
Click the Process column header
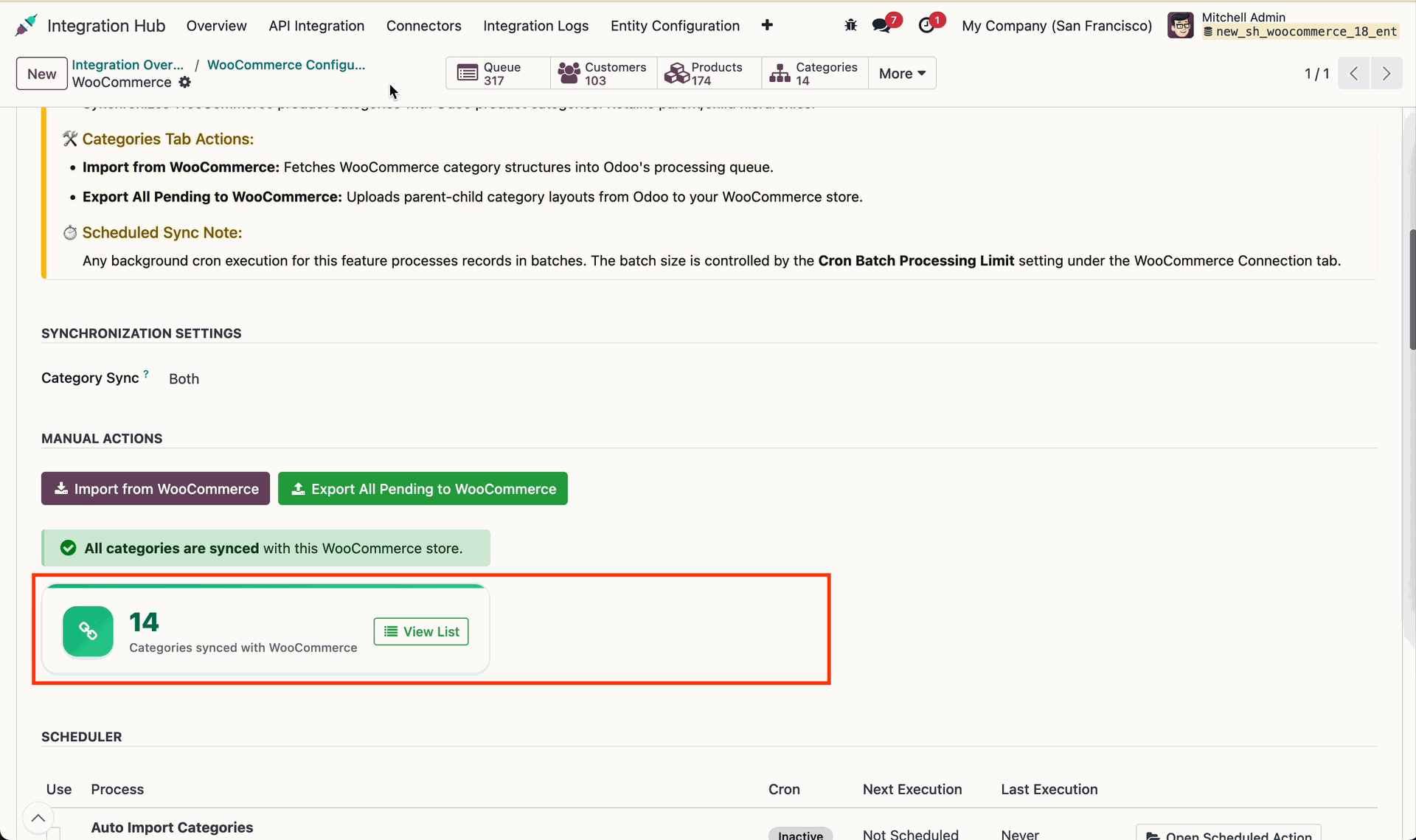(x=117, y=789)
